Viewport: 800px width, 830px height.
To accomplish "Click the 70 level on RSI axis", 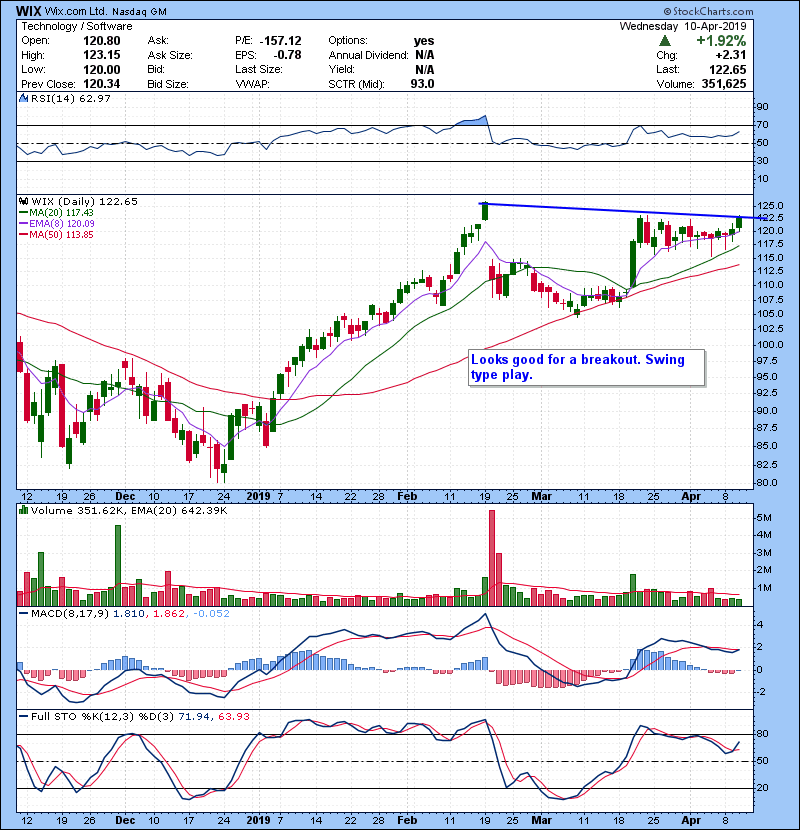I will click(763, 125).
